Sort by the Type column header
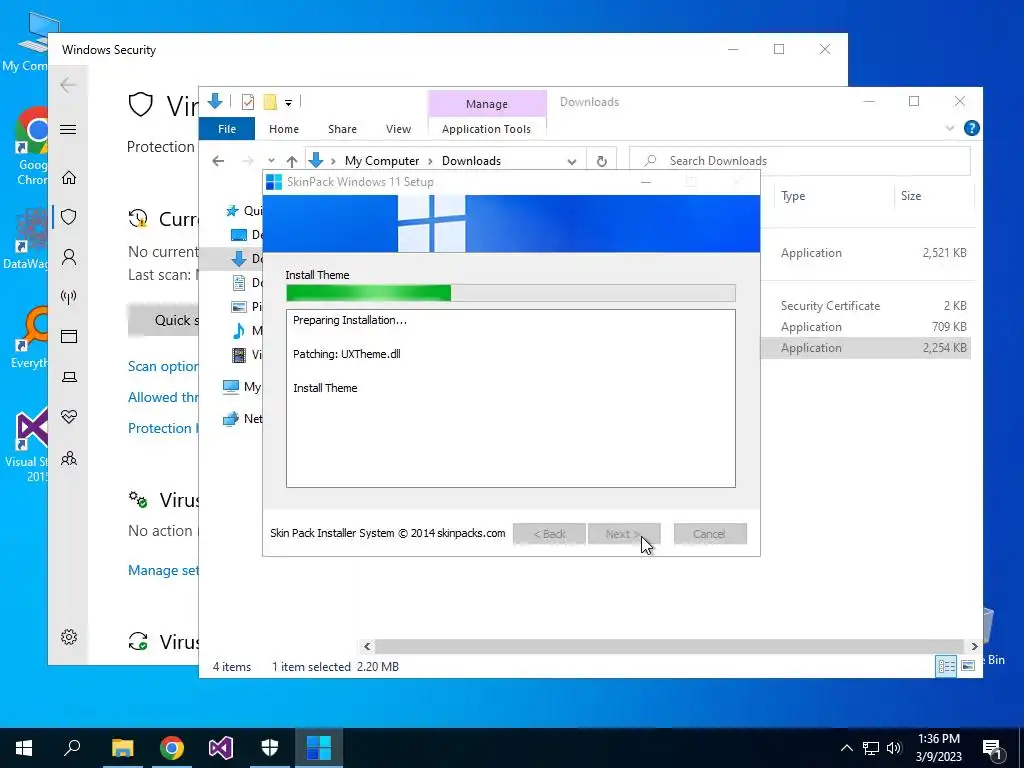Viewport: 1024px width, 768px height. [x=833, y=196]
